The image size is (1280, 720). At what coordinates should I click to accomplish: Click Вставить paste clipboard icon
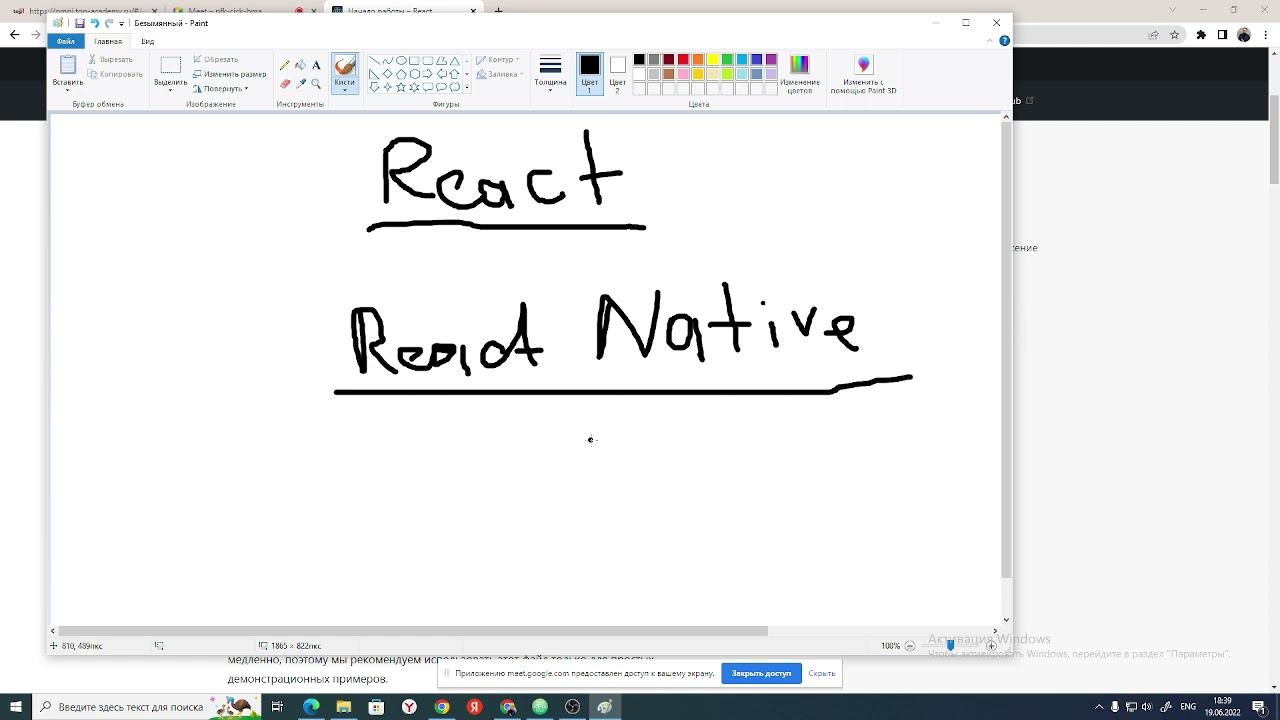[68, 66]
